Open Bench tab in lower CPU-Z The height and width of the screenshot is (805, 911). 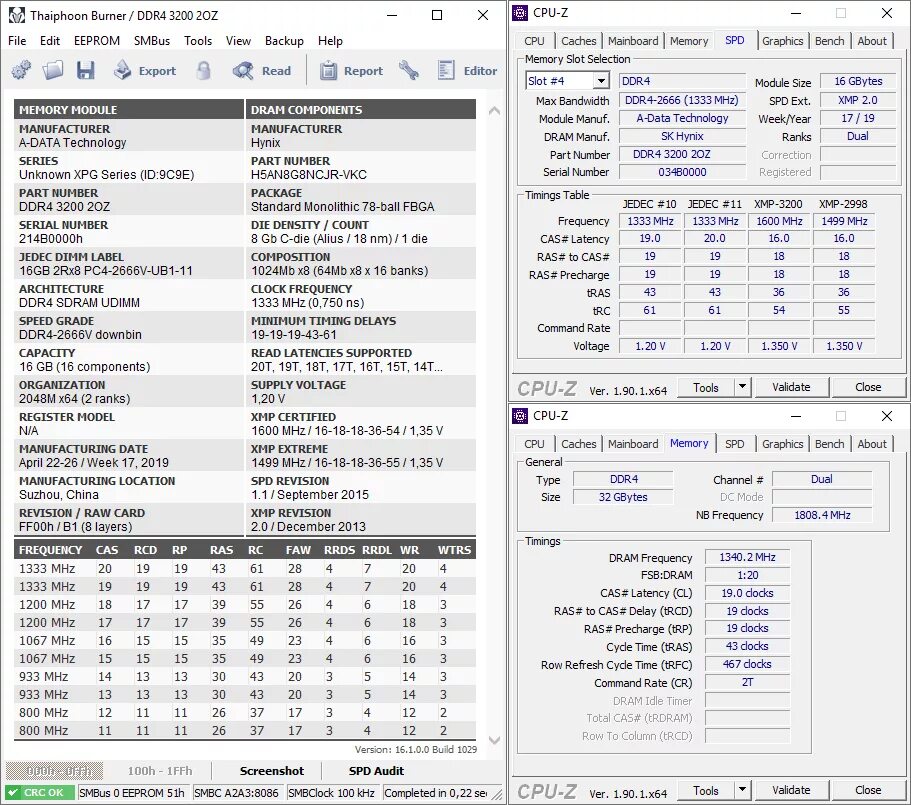[829, 444]
